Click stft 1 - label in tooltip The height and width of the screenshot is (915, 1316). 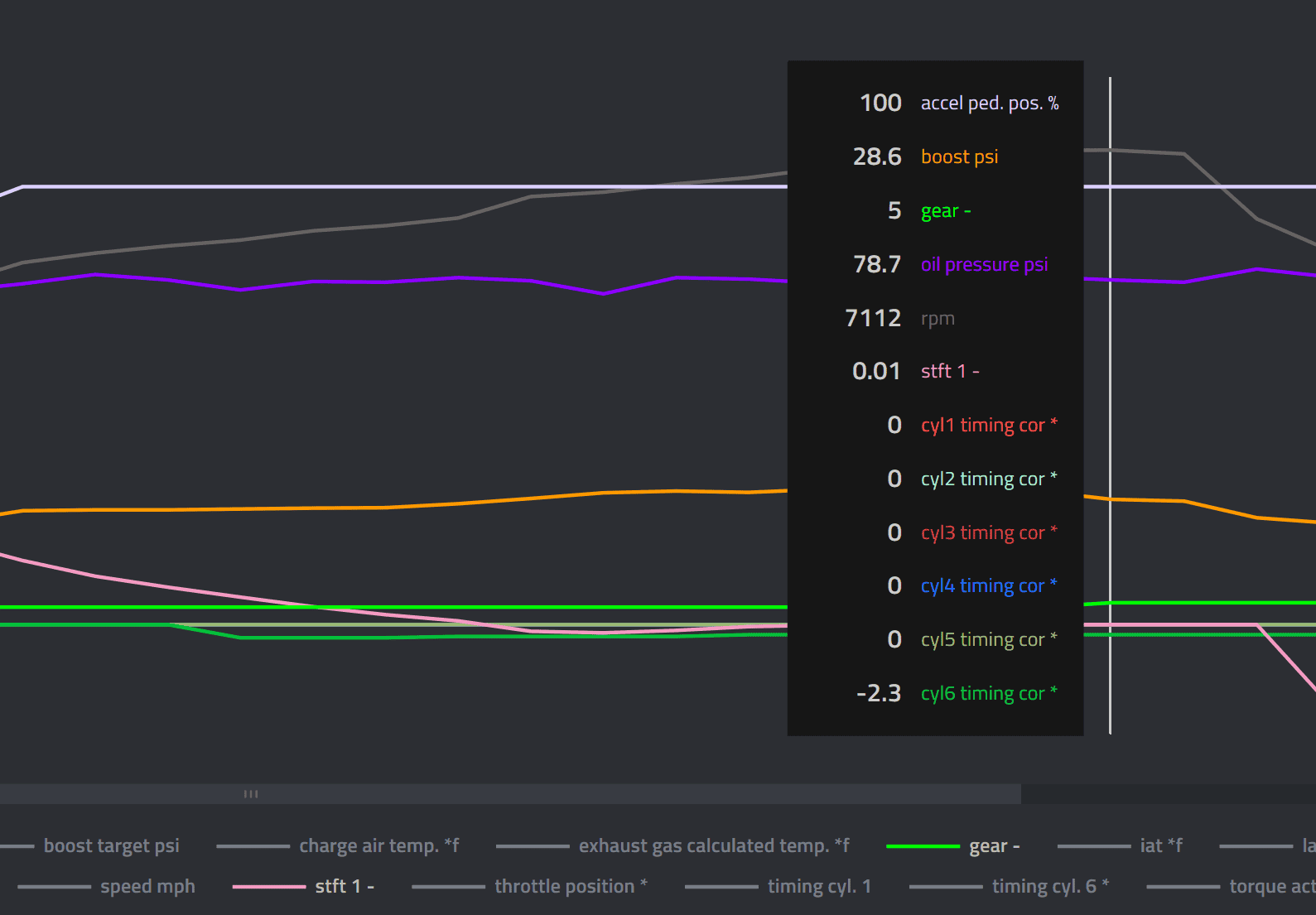tap(950, 371)
